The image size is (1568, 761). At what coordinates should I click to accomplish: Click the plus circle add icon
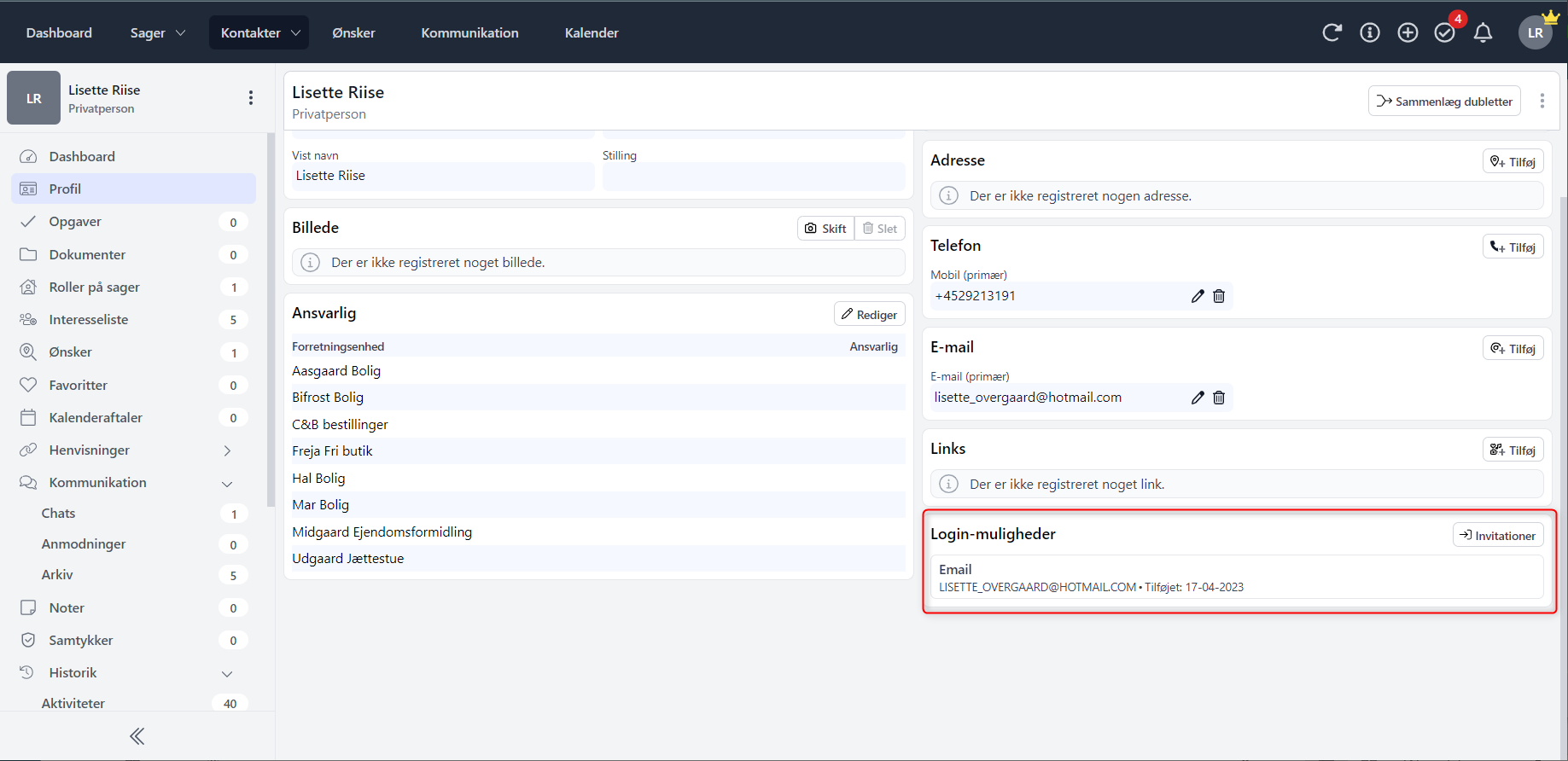click(1408, 32)
